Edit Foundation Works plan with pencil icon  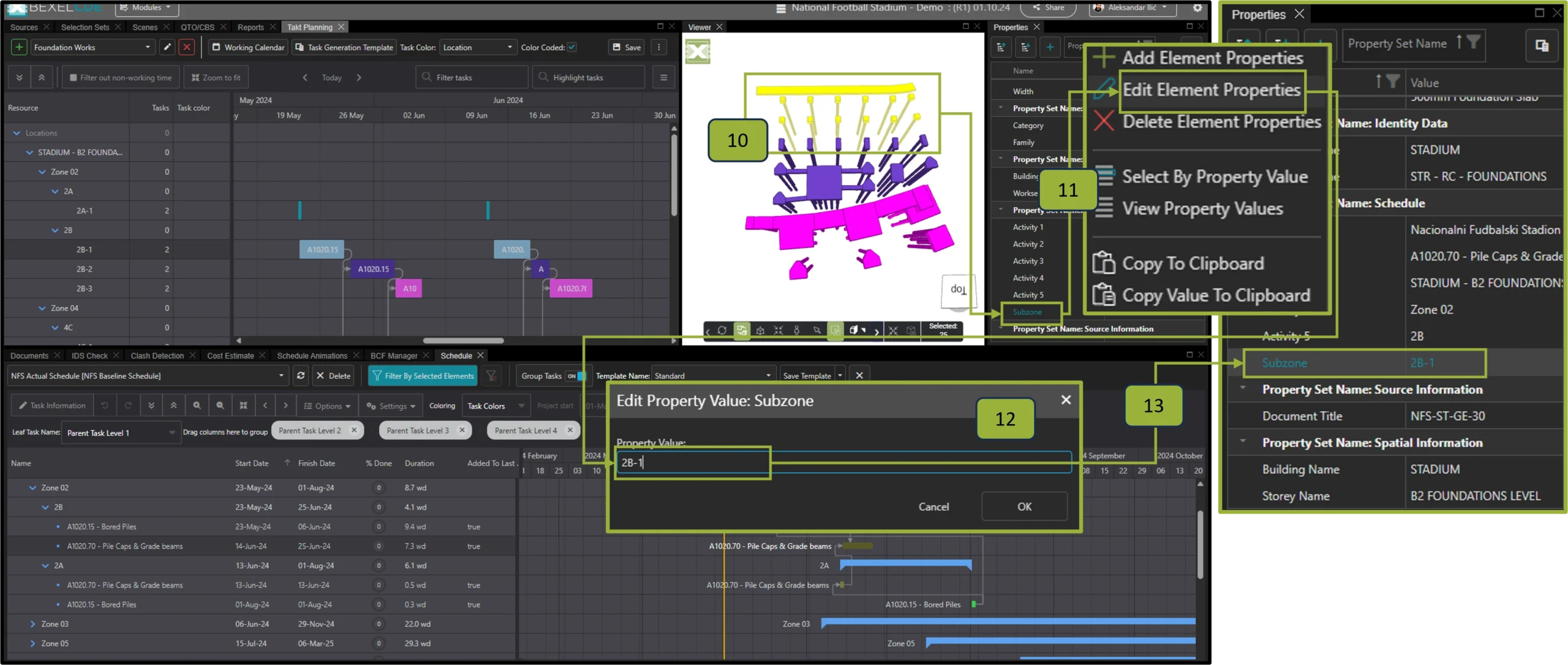[x=167, y=47]
